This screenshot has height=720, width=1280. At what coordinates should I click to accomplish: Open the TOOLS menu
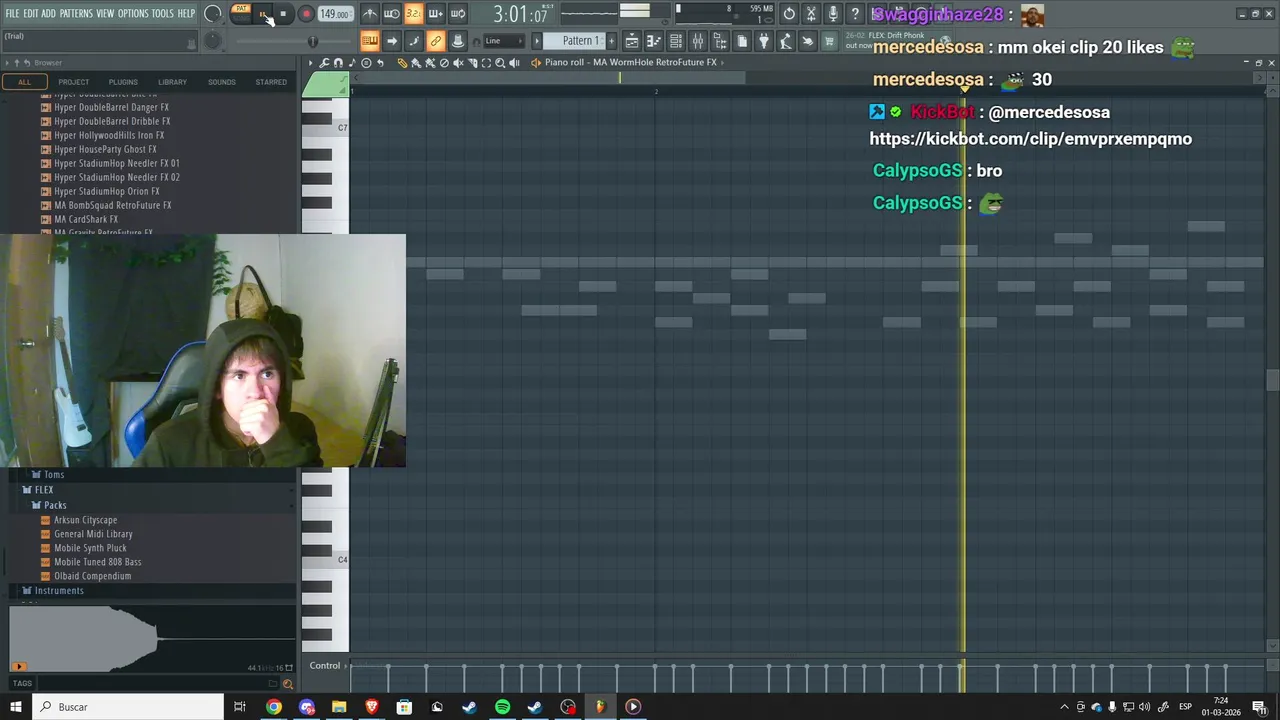pyautogui.click(x=163, y=14)
